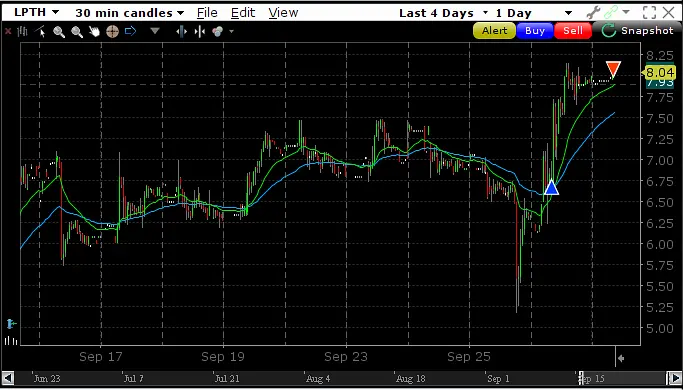Click the timeline scrollbar handle near Sep 15
683x390 pixels.
581,378
